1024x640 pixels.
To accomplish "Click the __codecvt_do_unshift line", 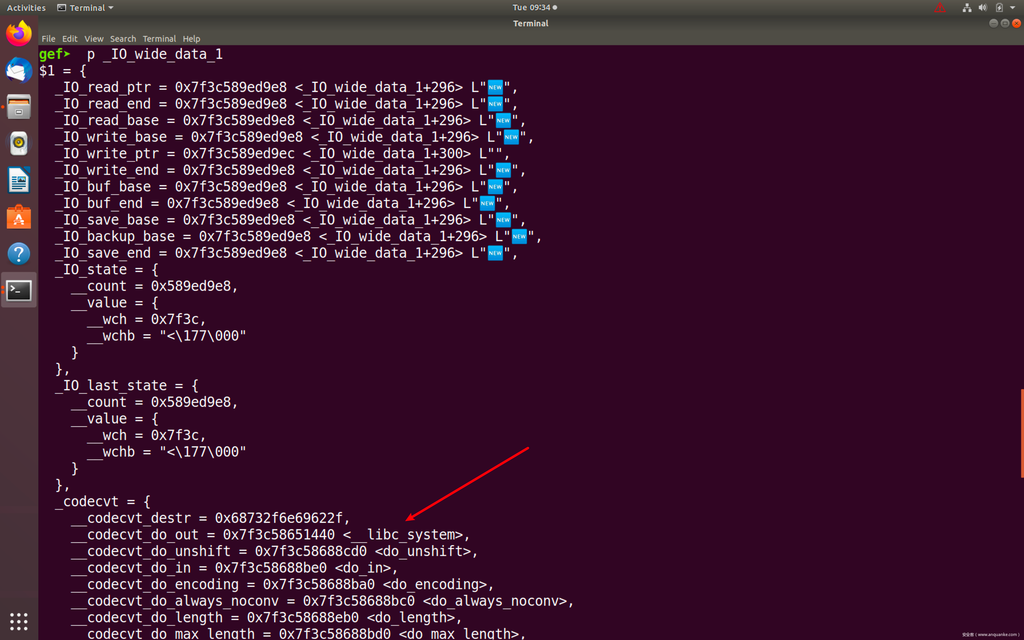I will pyautogui.click(x=275, y=551).
